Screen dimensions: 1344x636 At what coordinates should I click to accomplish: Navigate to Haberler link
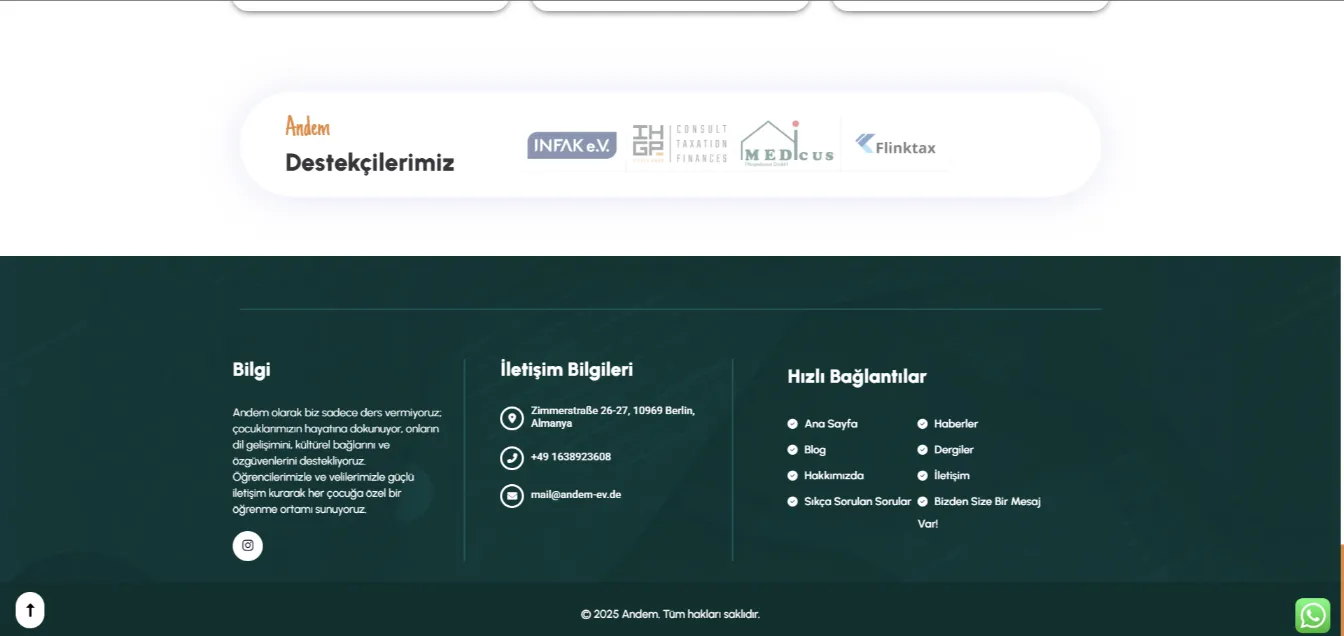tap(955, 424)
